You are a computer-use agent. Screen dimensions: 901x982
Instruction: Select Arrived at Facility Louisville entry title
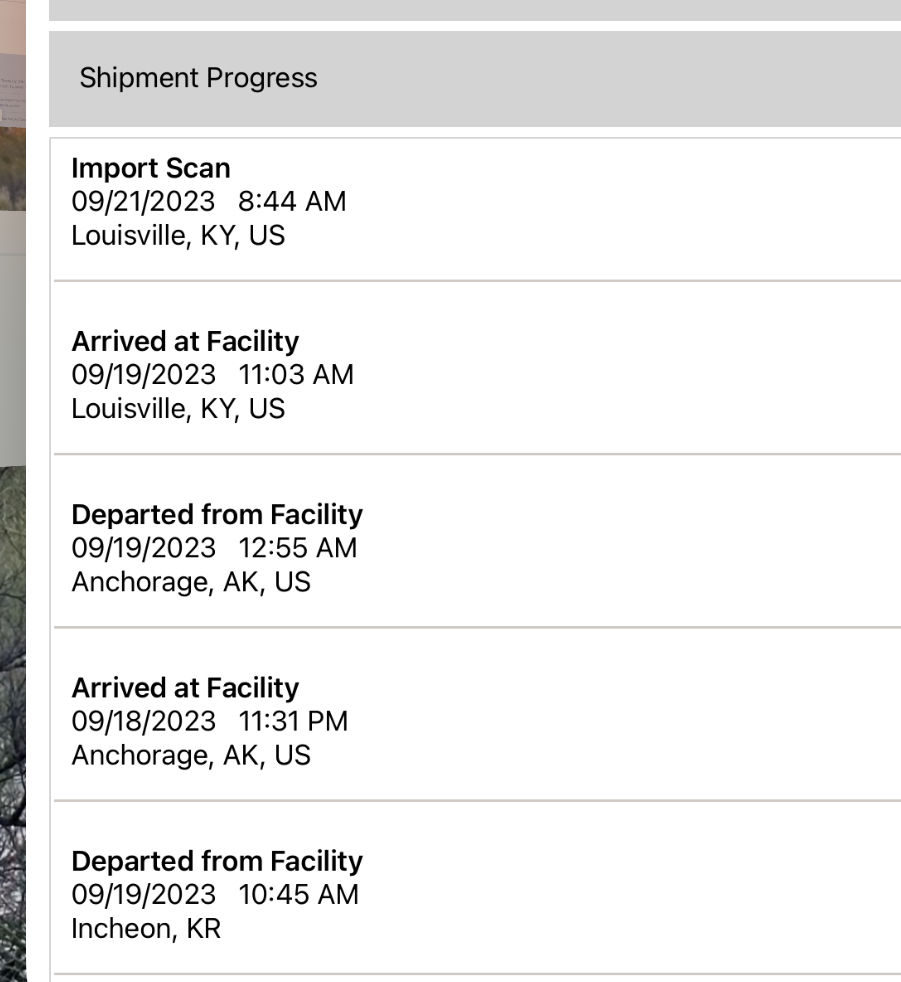pos(185,341)
